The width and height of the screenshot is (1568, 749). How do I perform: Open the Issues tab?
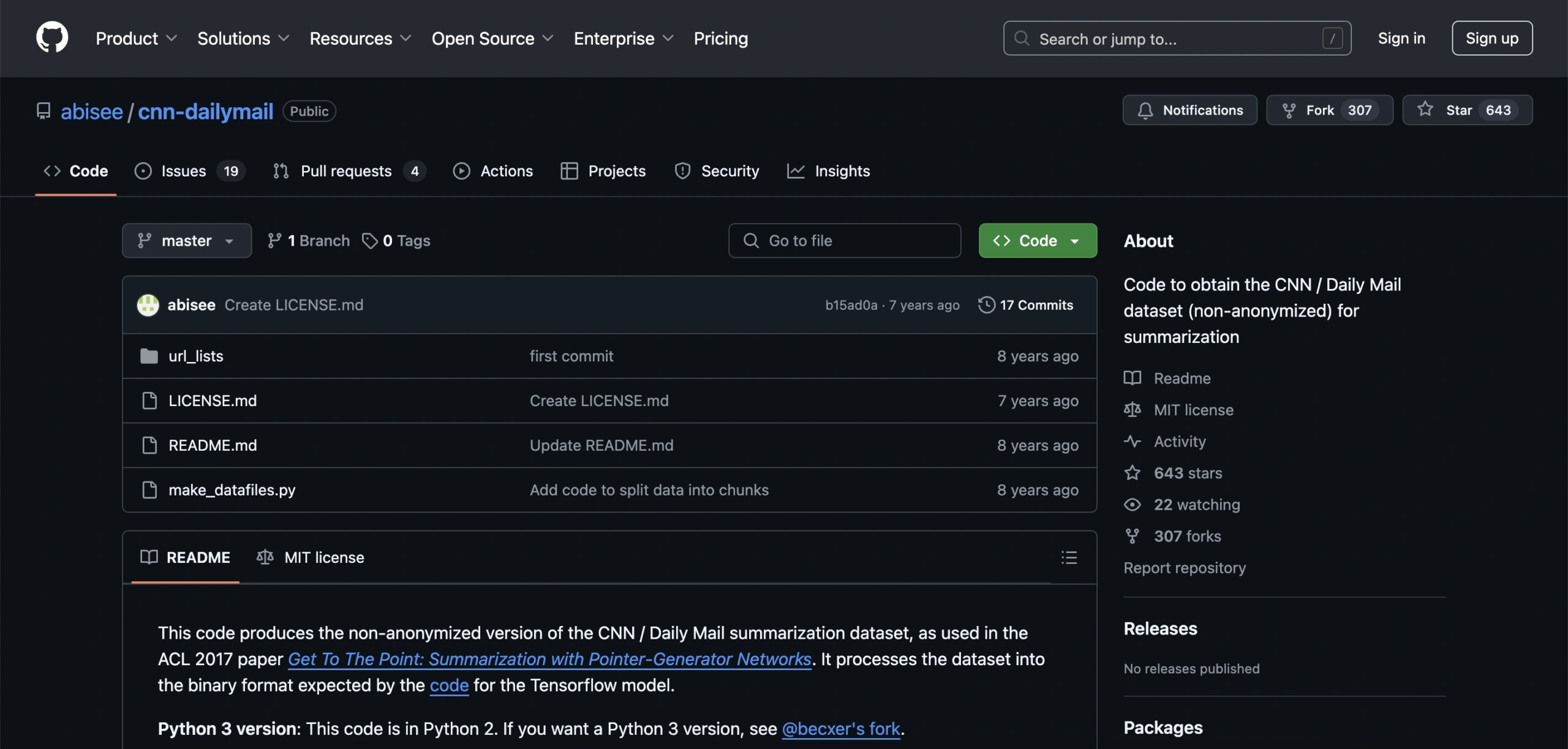(x=189, y=171)
